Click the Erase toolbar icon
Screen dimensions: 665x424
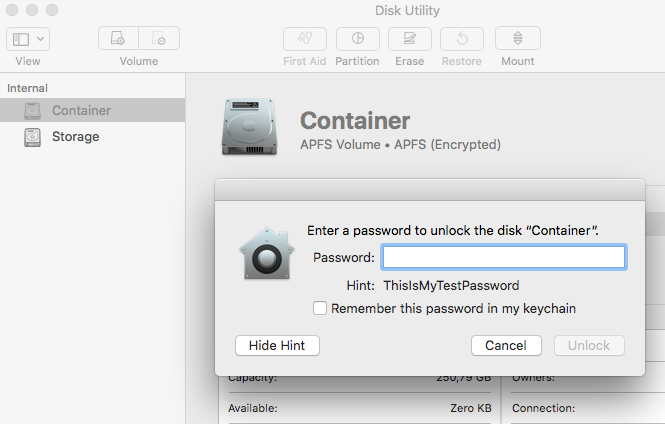point(409,39)
